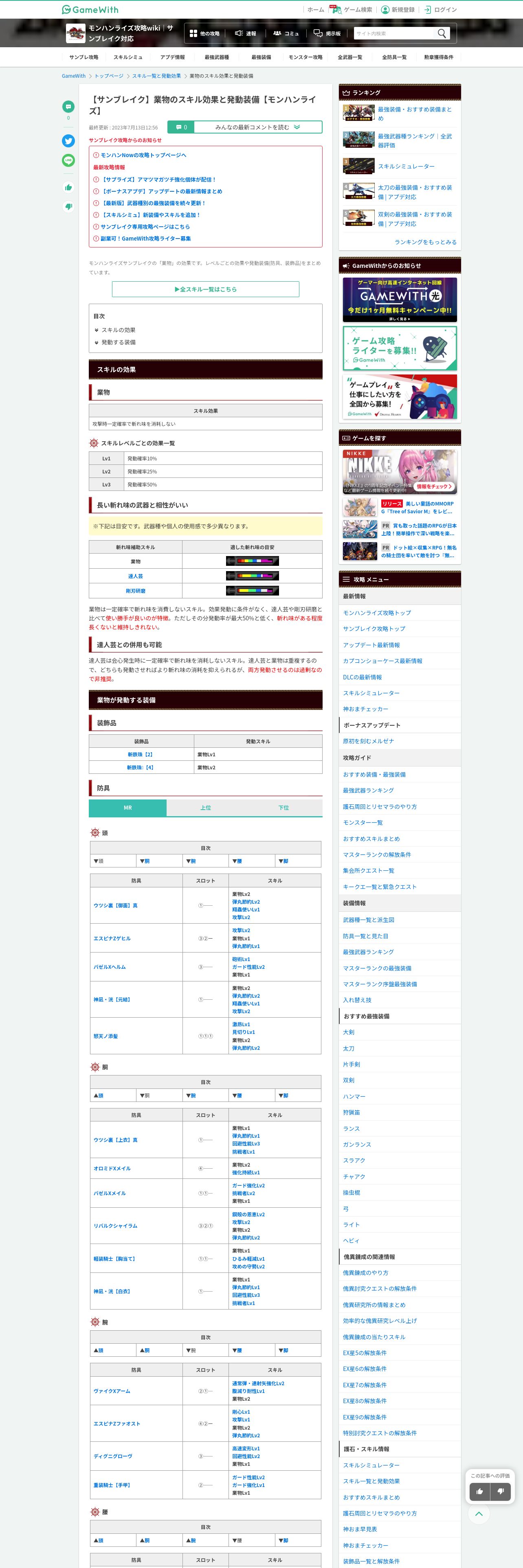The width and height of the screenshot is (523, 1568).
Task: Focus the サイト内検索 search field
Action: [393, 33]
